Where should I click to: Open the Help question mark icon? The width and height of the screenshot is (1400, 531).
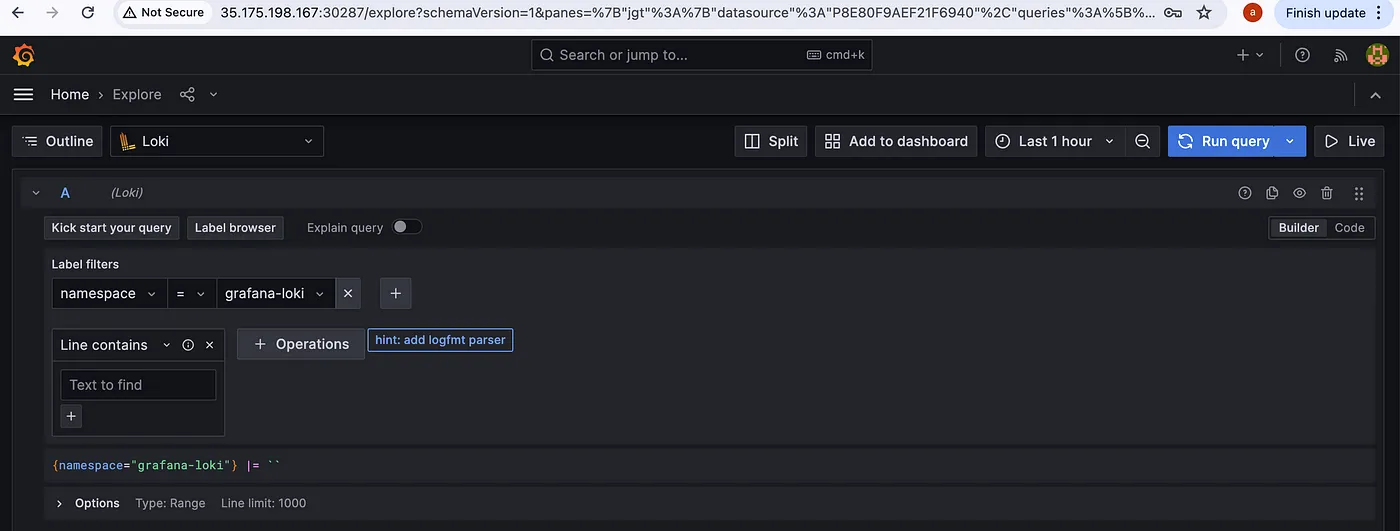1302,55
